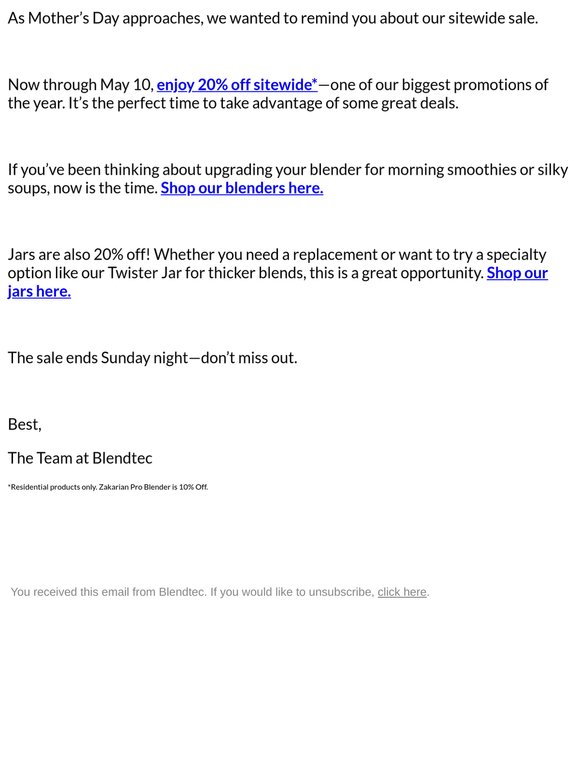Screen dimensions: 580x774
Task: Click the "Best," sign-off
Action: click(25, 425)
